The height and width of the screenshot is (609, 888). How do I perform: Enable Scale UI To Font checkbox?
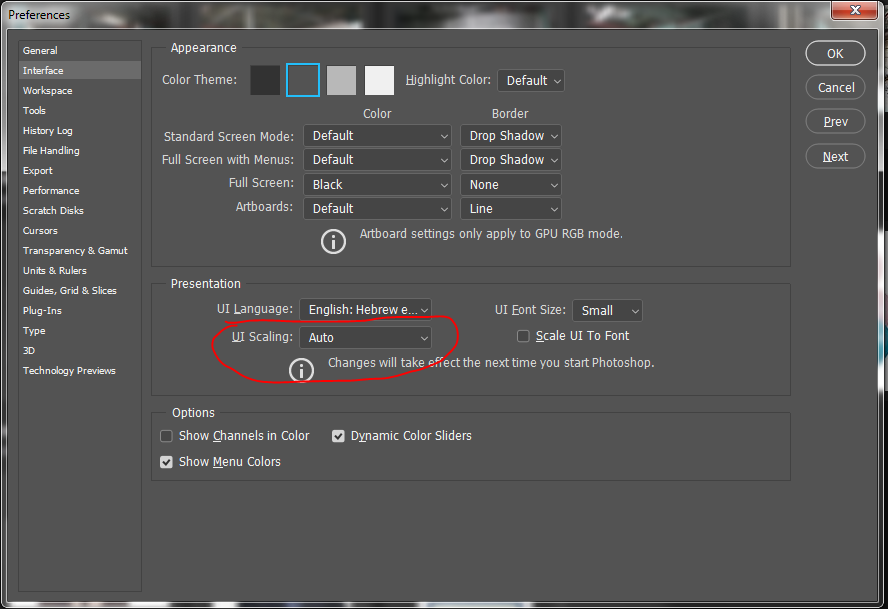click(x=523, y=336)
